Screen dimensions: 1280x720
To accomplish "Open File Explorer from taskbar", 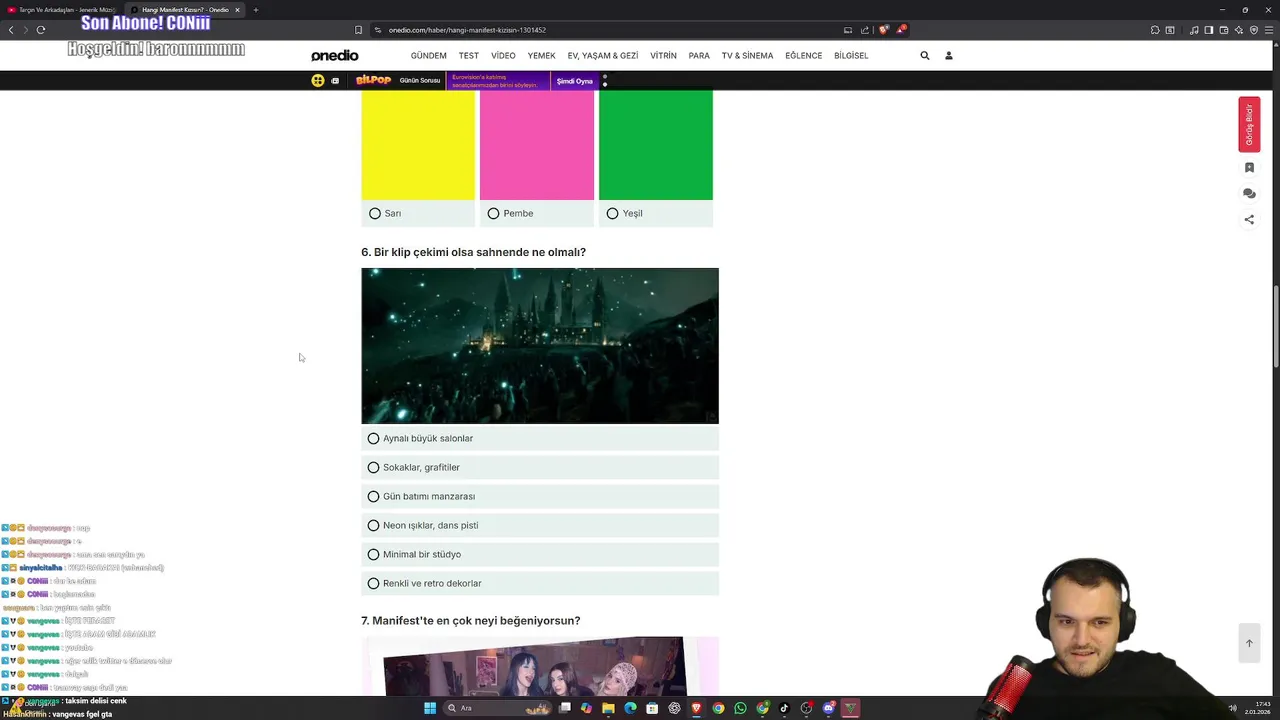I will pyautogui.click(x=608, y=708).
